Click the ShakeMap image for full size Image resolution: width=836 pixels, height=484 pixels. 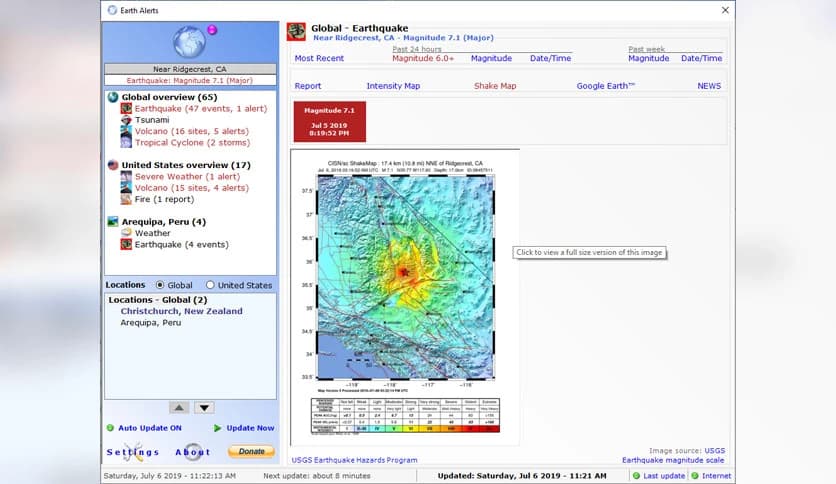404,295
